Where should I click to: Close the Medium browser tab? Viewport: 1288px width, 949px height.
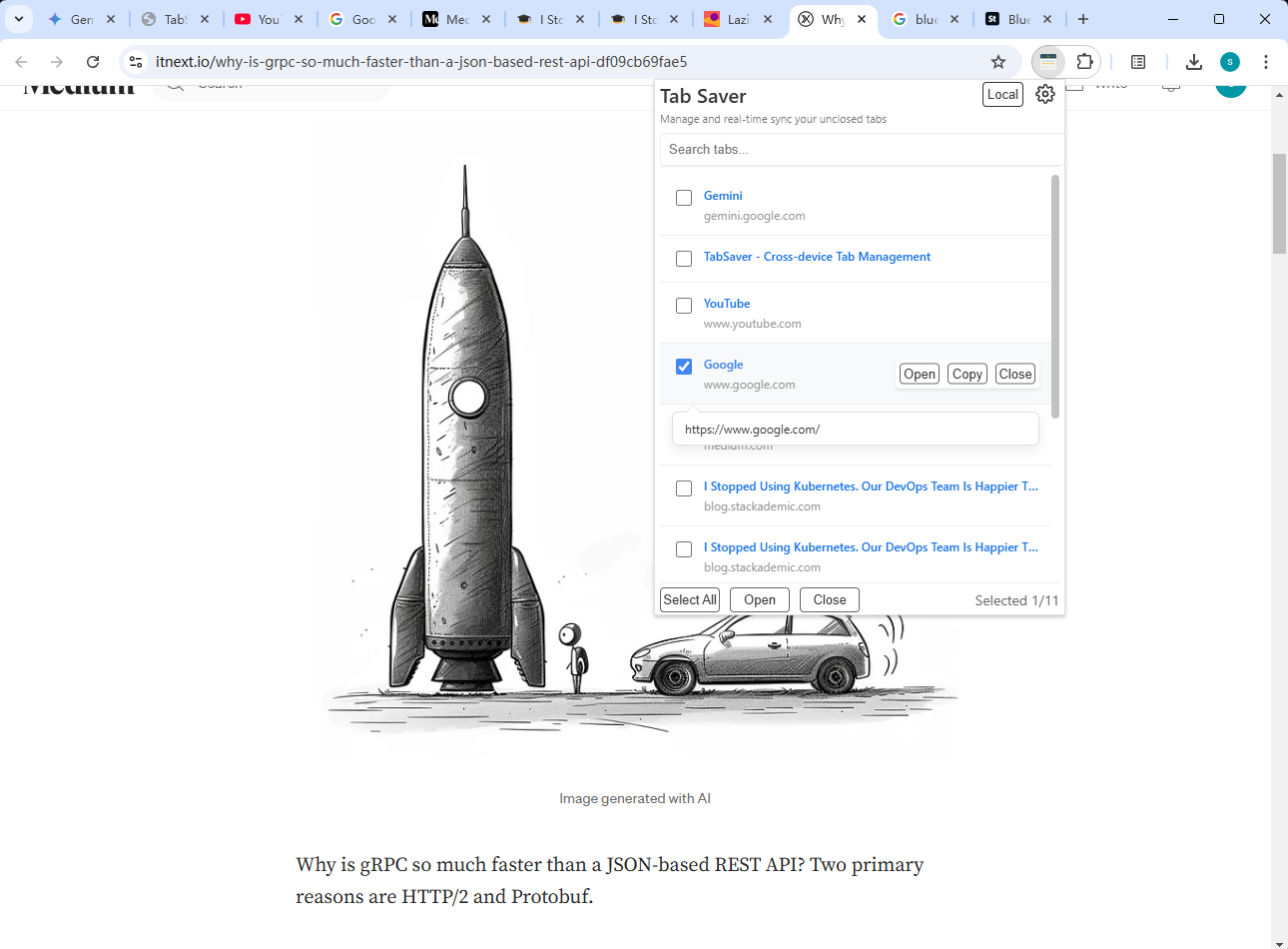[486, 19]
